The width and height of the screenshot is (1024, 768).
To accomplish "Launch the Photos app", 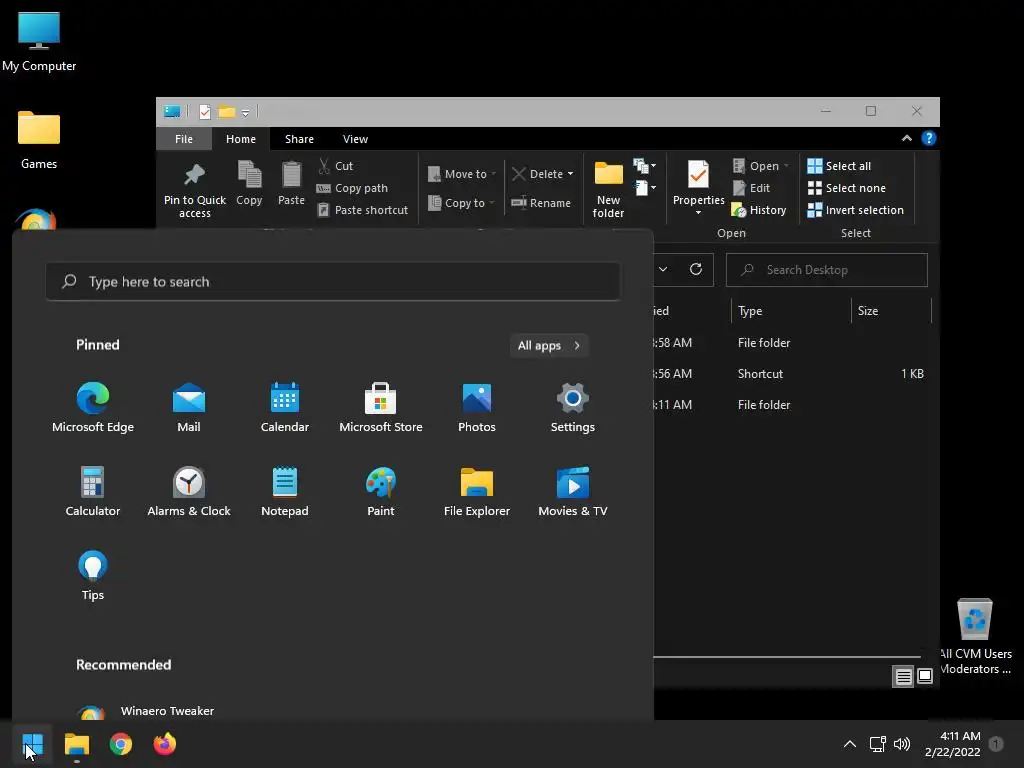I will pos(477,408).
